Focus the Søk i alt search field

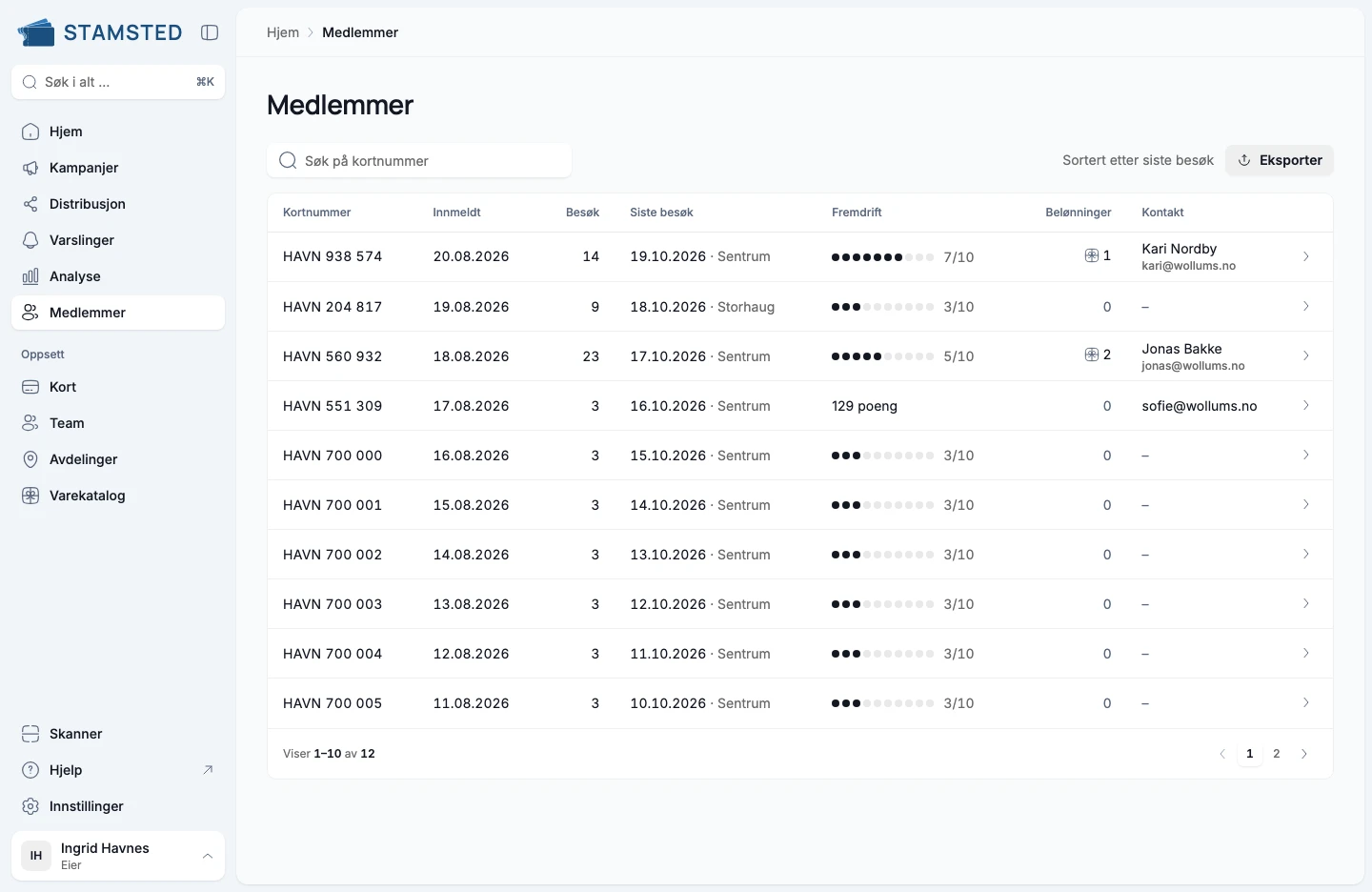tap(118, 82)
